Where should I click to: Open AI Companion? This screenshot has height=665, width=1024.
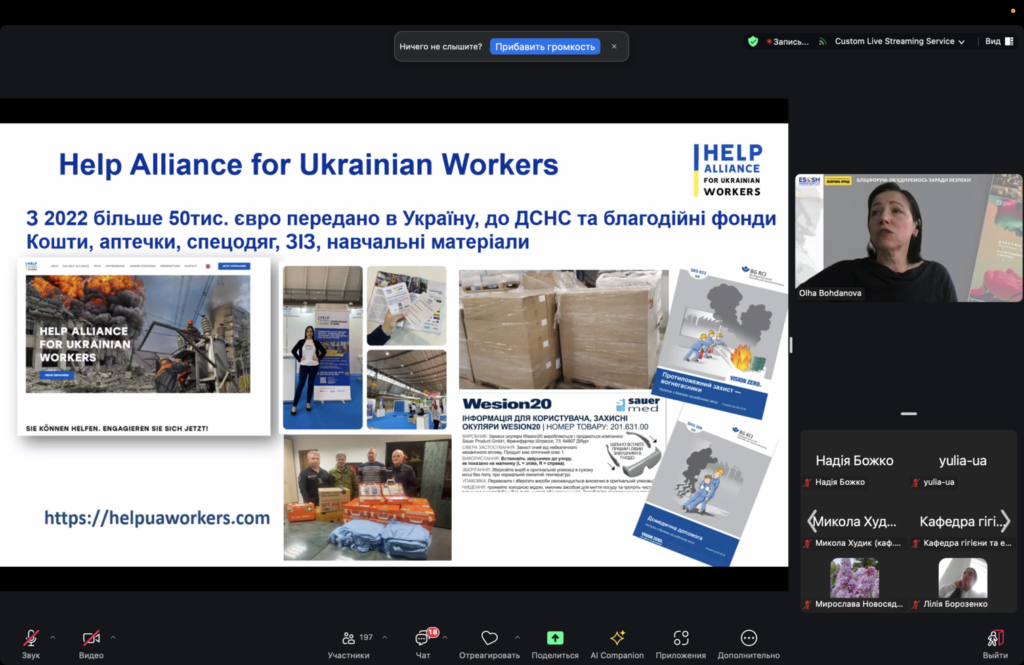point(617,643)
